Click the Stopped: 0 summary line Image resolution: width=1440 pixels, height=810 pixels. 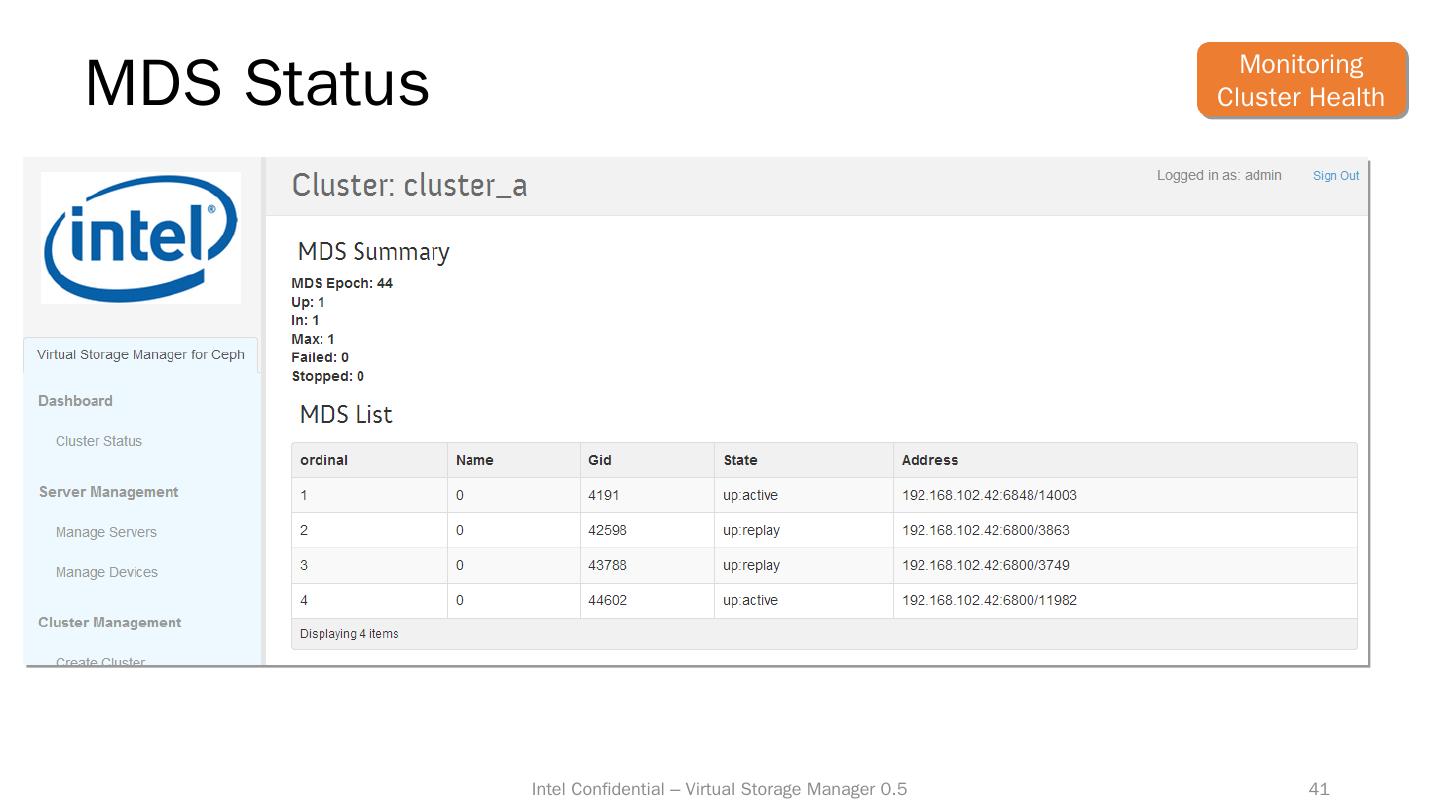coord(328,376)
